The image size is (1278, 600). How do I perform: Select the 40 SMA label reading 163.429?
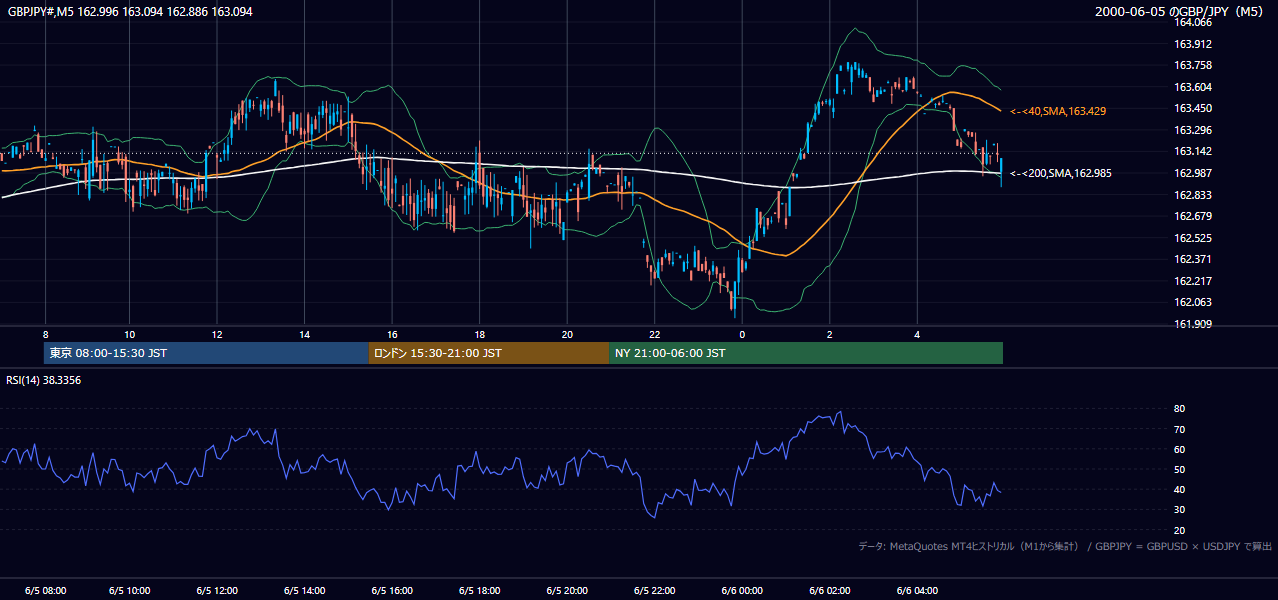coord(1058,111)
